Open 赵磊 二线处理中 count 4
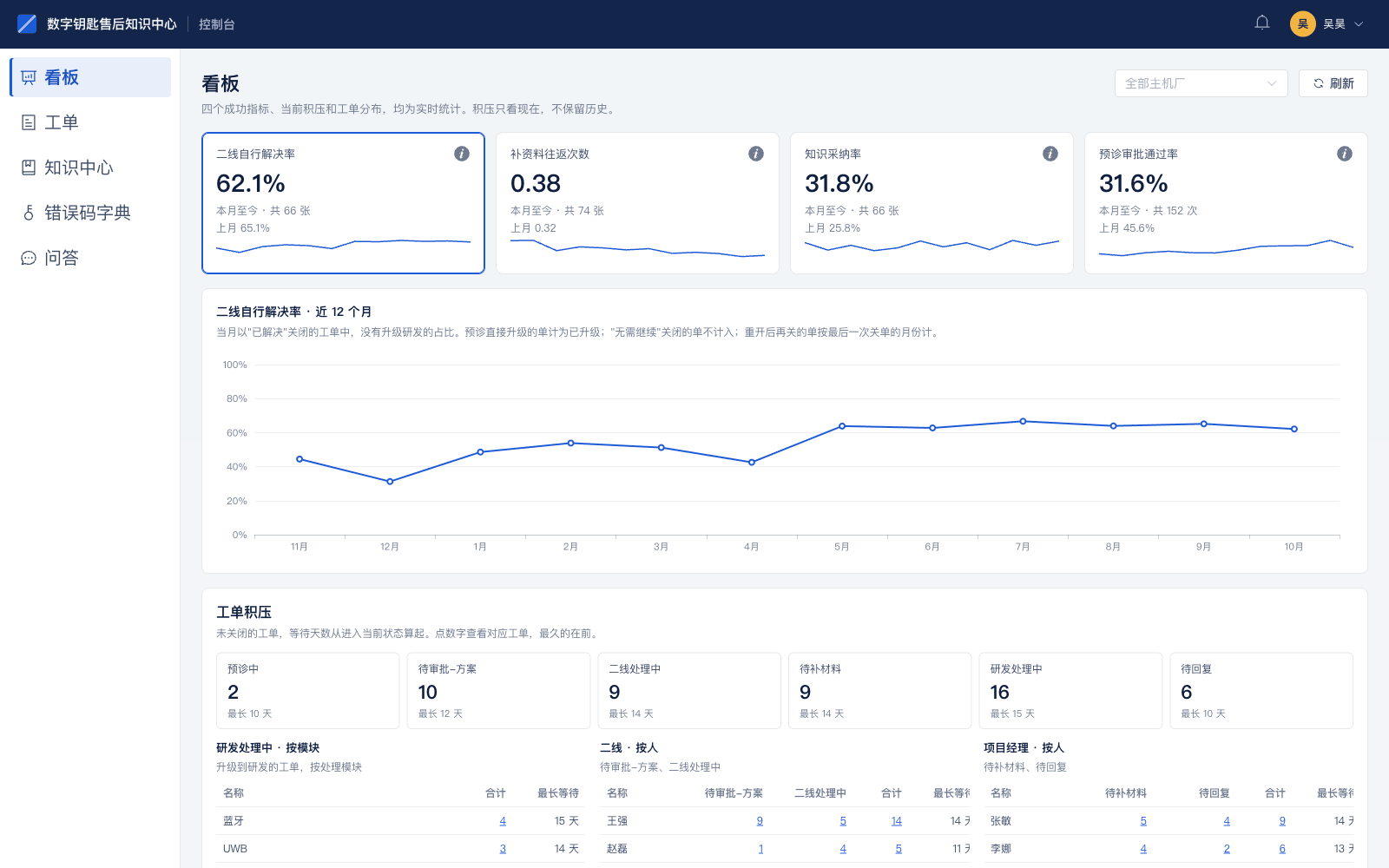This screenshot has width=1389, height=868. coord(843,849)
